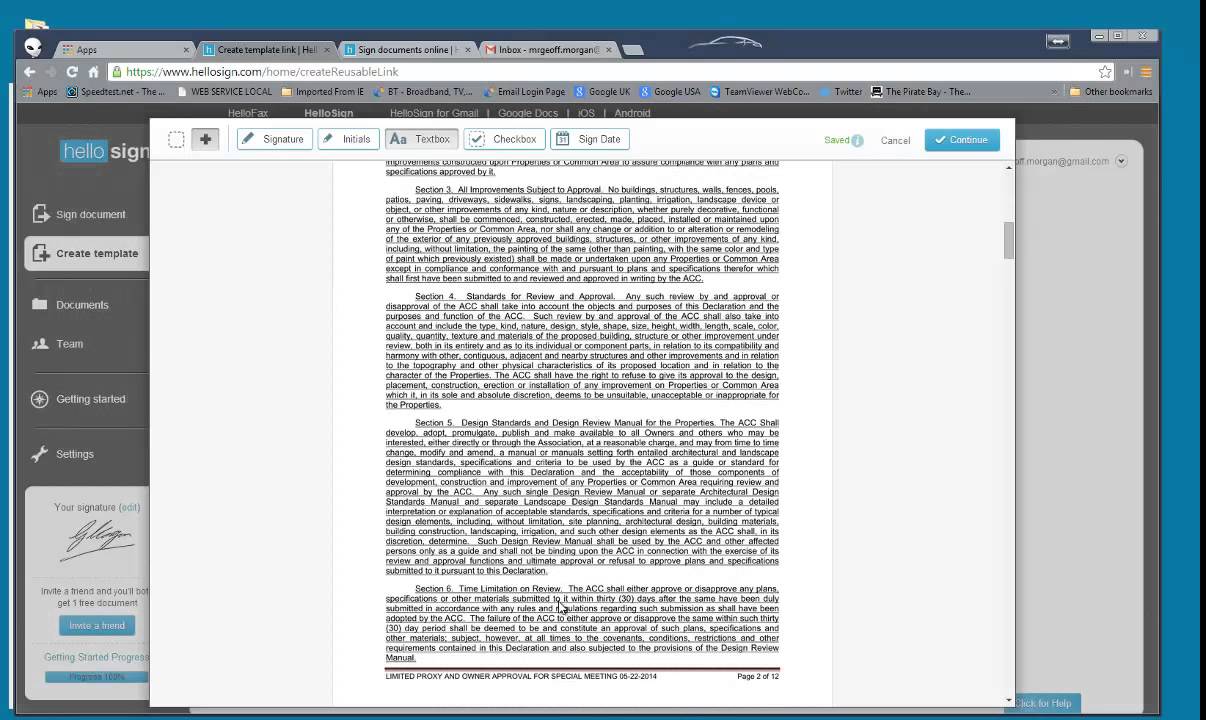This screenshot has height=720, width=1206.
Task: Open Twitter bookmark
Action: [x=840, y=92]
